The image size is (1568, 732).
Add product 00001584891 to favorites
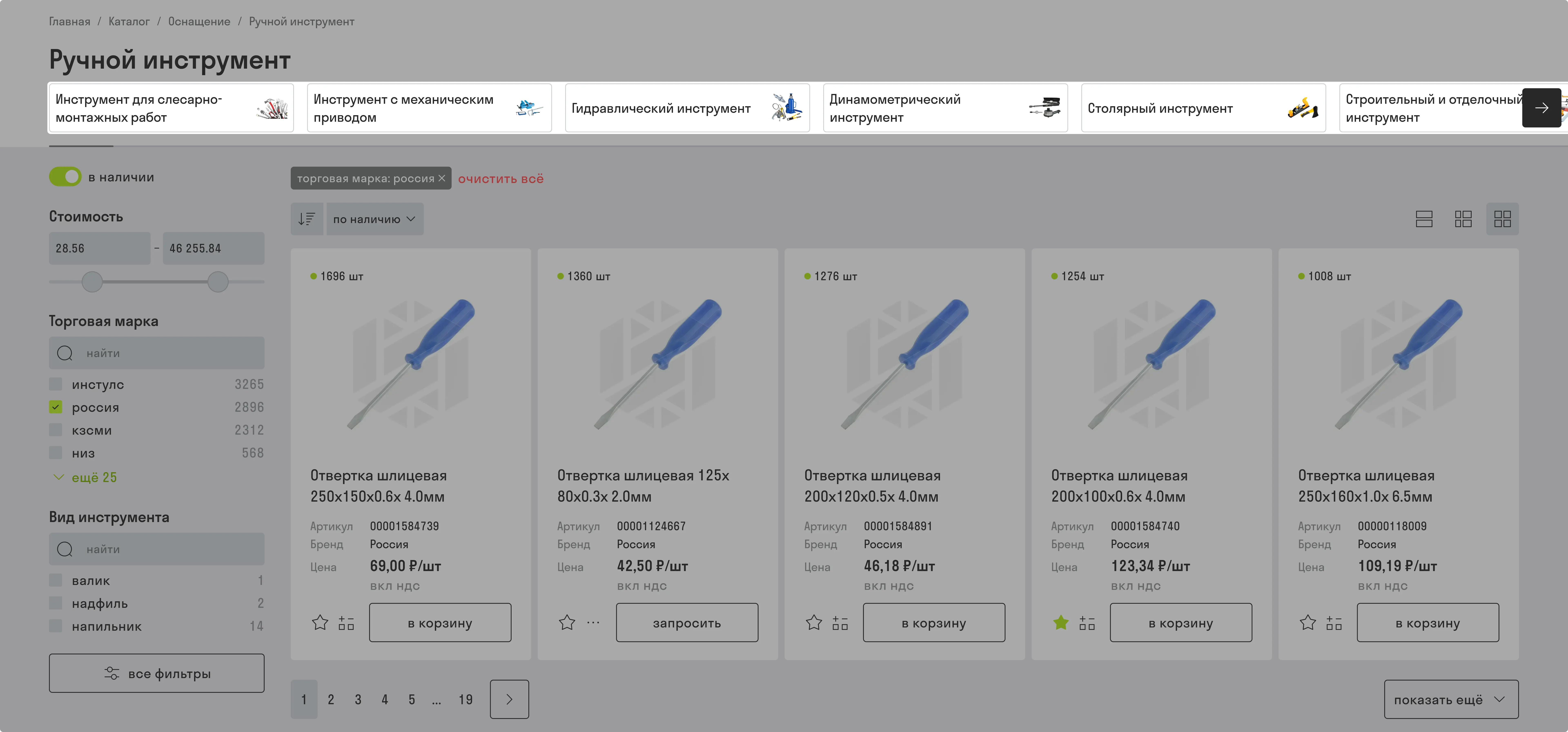pyautogui.click(x=814, y=622)
